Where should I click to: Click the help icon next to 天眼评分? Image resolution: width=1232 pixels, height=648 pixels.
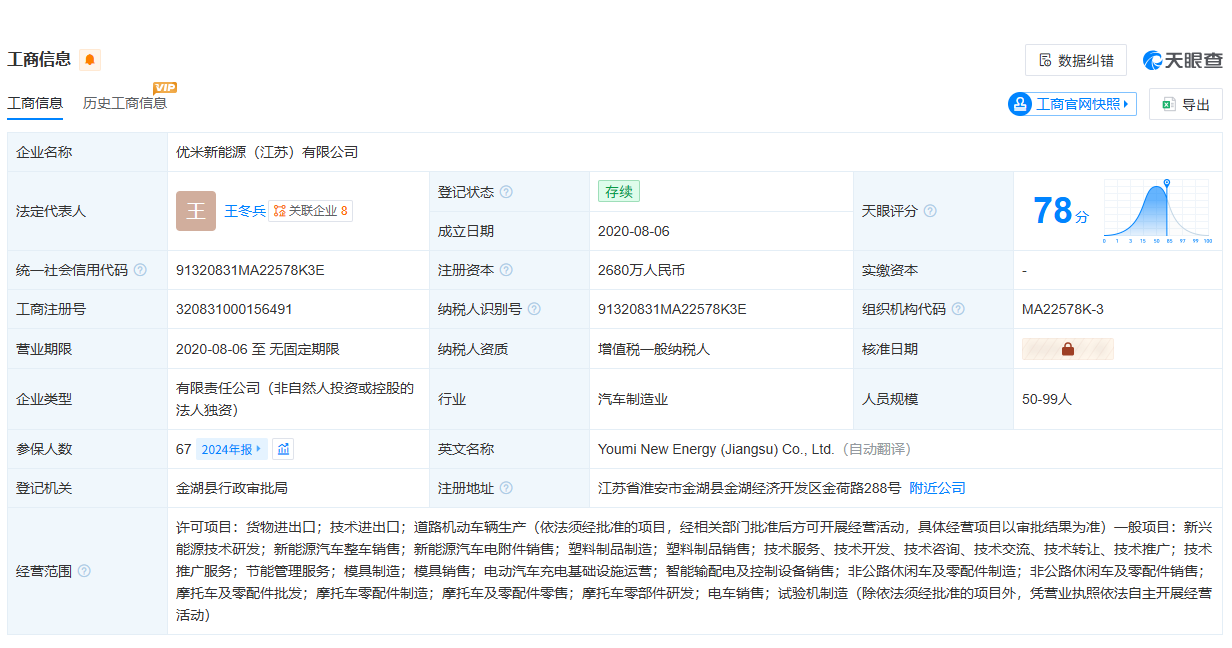[930, 211]
